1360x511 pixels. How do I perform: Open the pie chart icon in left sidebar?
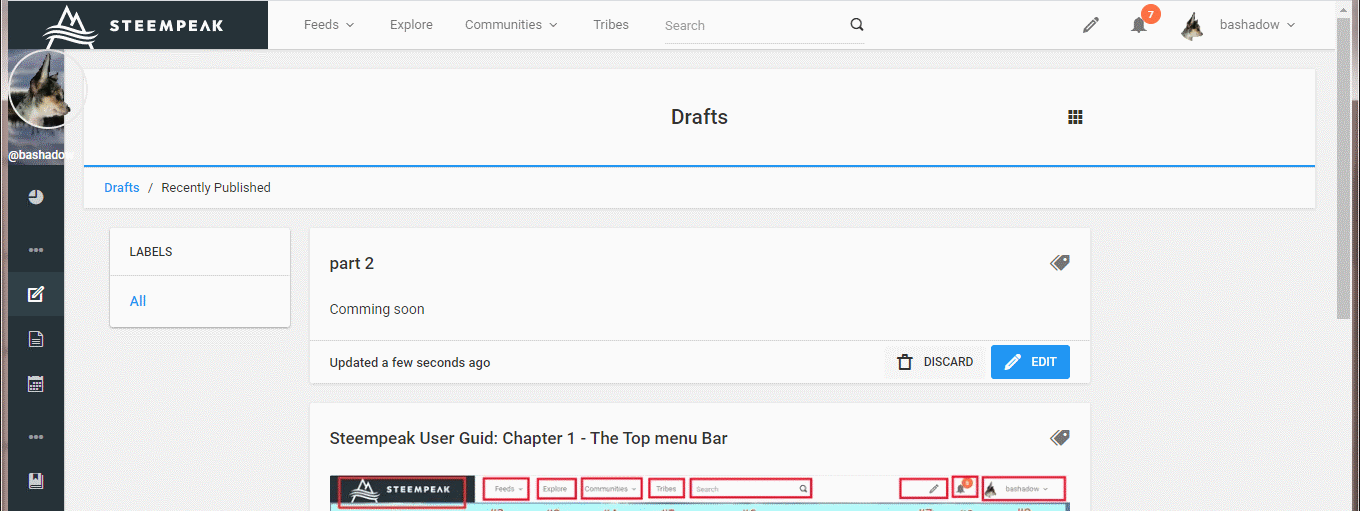(36, 197)
